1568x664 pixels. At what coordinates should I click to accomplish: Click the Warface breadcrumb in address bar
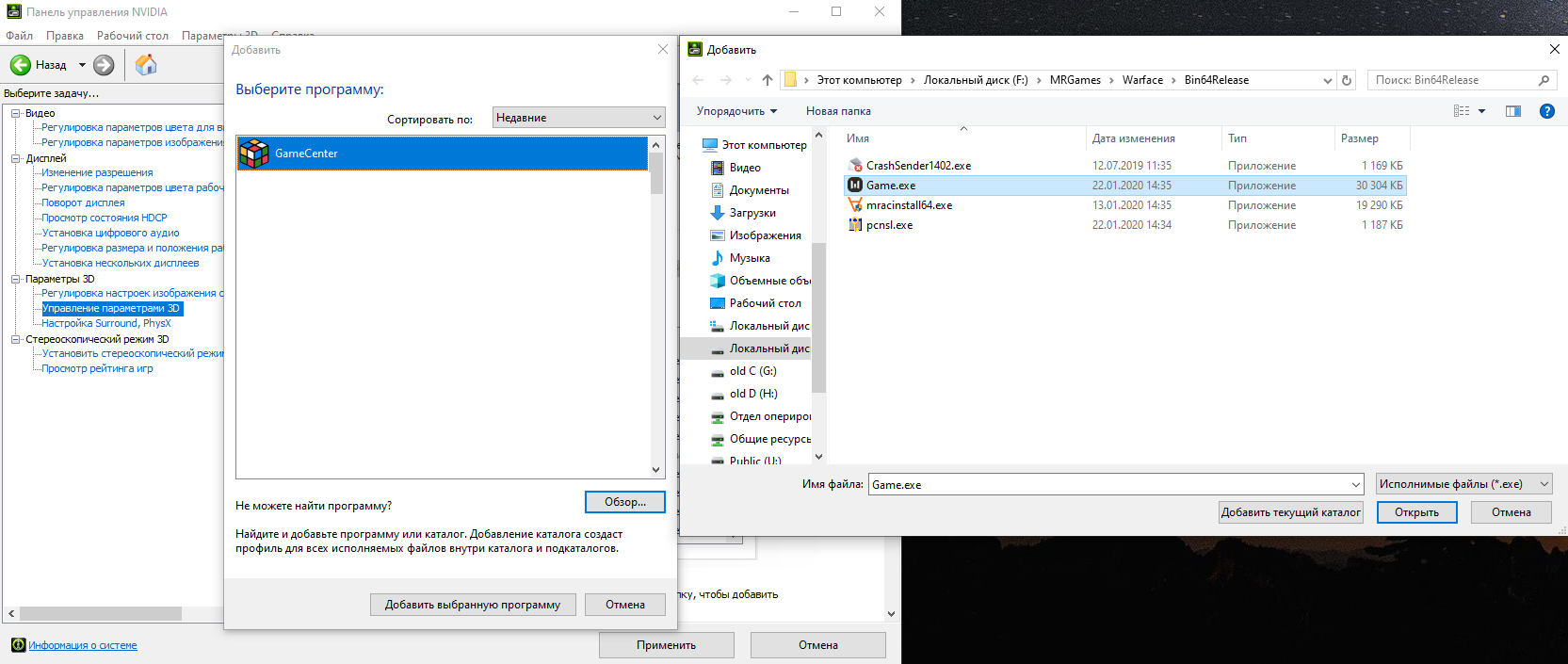[1142, 80]
